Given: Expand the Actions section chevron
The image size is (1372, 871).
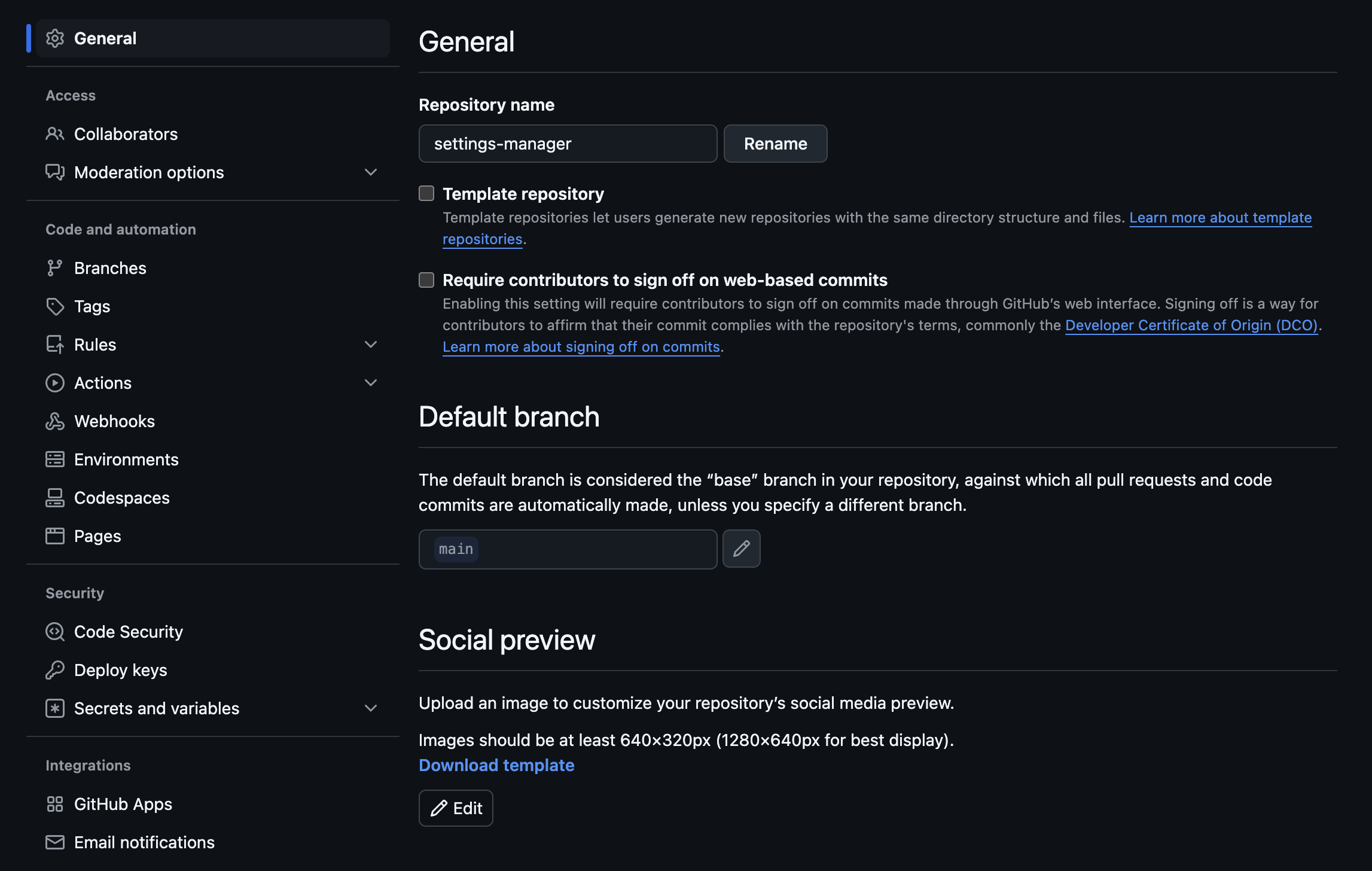Looking at the screenshot, I should click(x=370, y=383).
